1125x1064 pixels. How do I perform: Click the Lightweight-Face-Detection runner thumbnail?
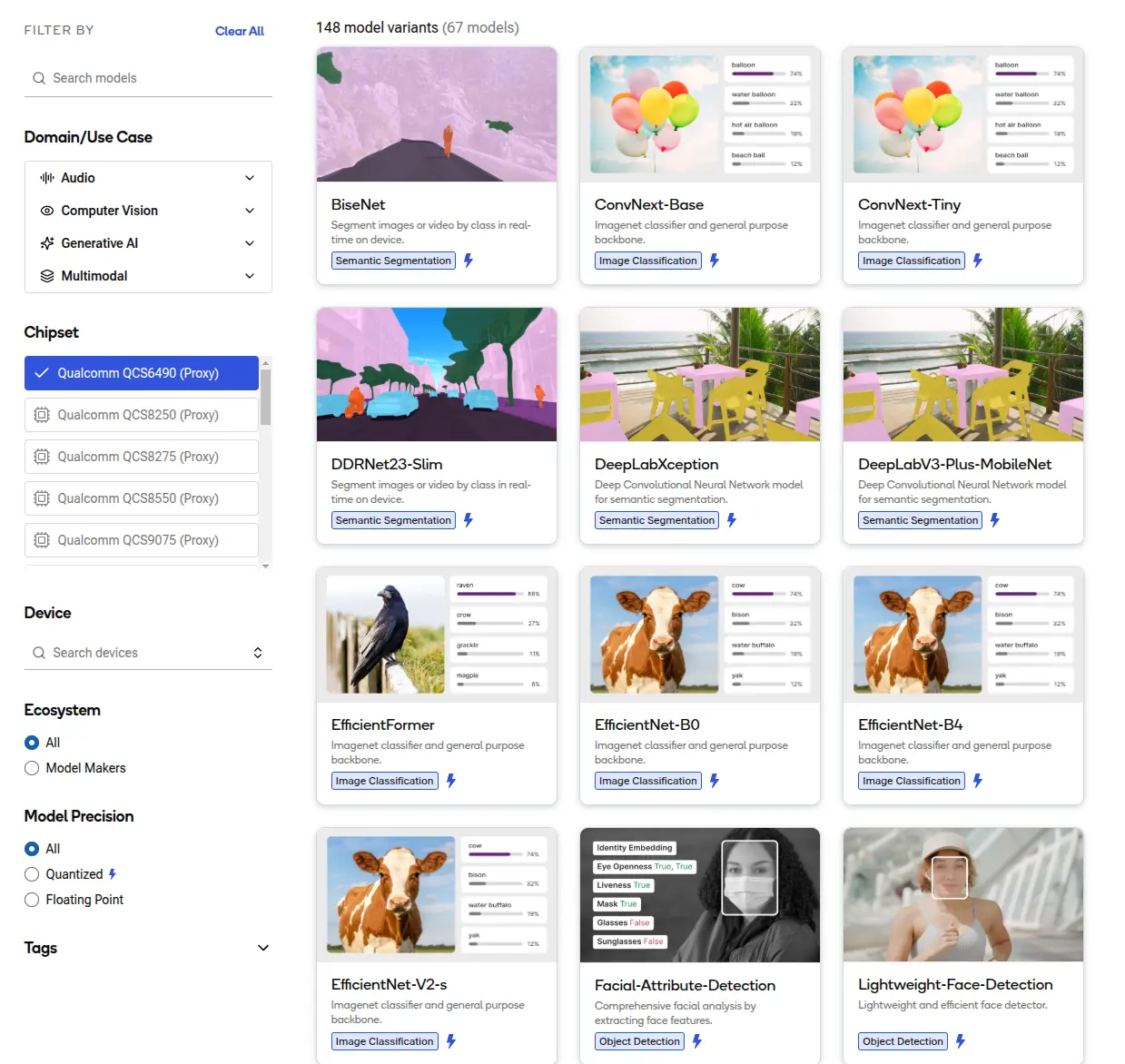coord(963,895)
